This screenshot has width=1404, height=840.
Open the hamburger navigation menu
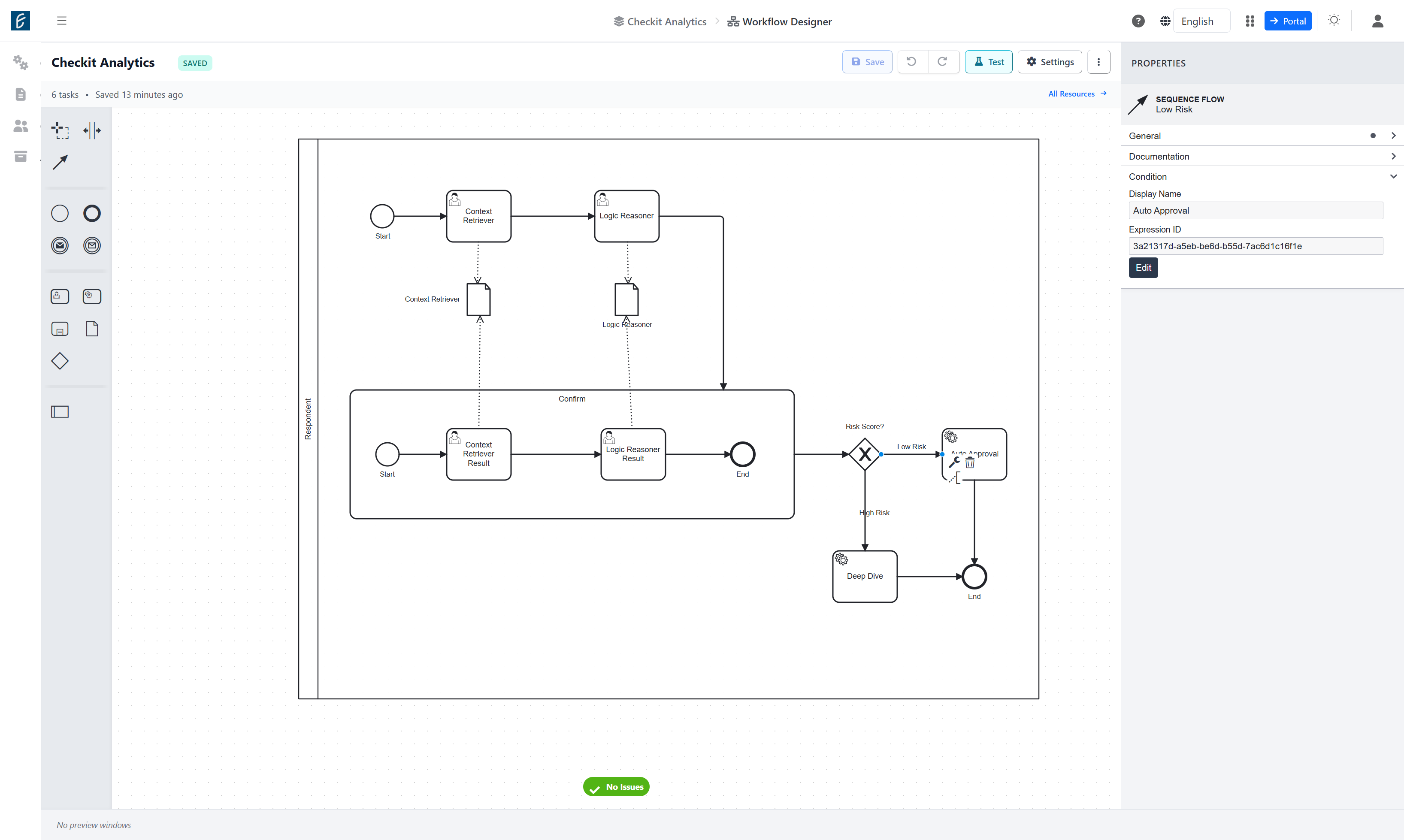62,21
